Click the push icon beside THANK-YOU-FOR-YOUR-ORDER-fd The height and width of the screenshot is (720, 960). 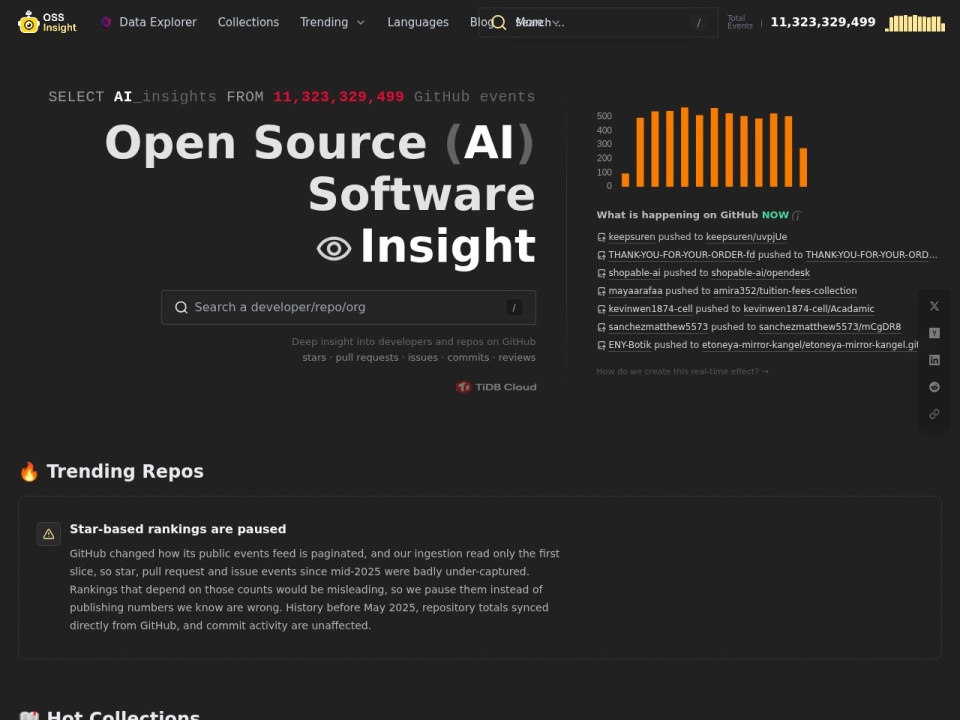(x=601, y=255)
